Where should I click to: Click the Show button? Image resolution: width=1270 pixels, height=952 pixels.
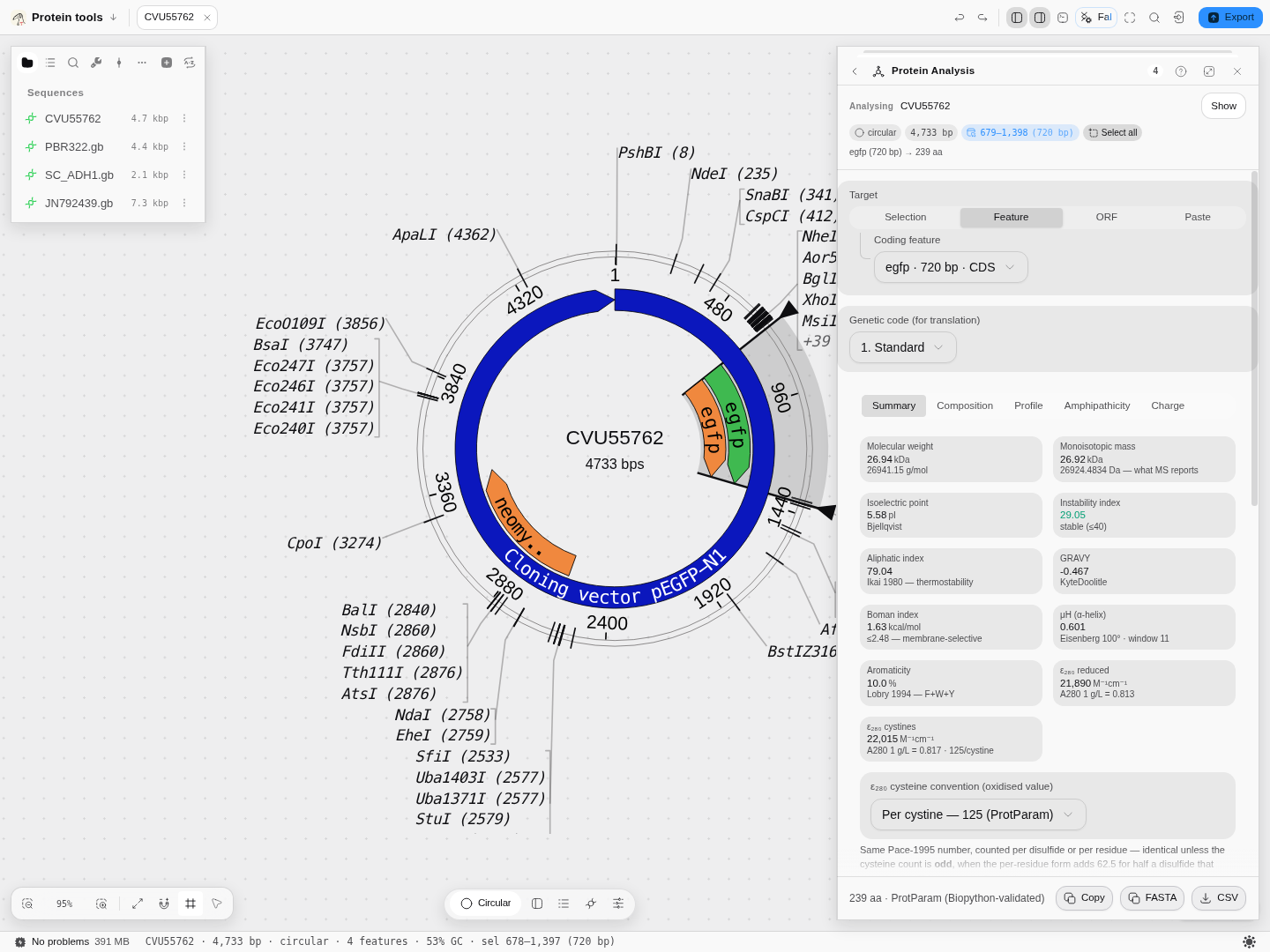[1223, 106]
